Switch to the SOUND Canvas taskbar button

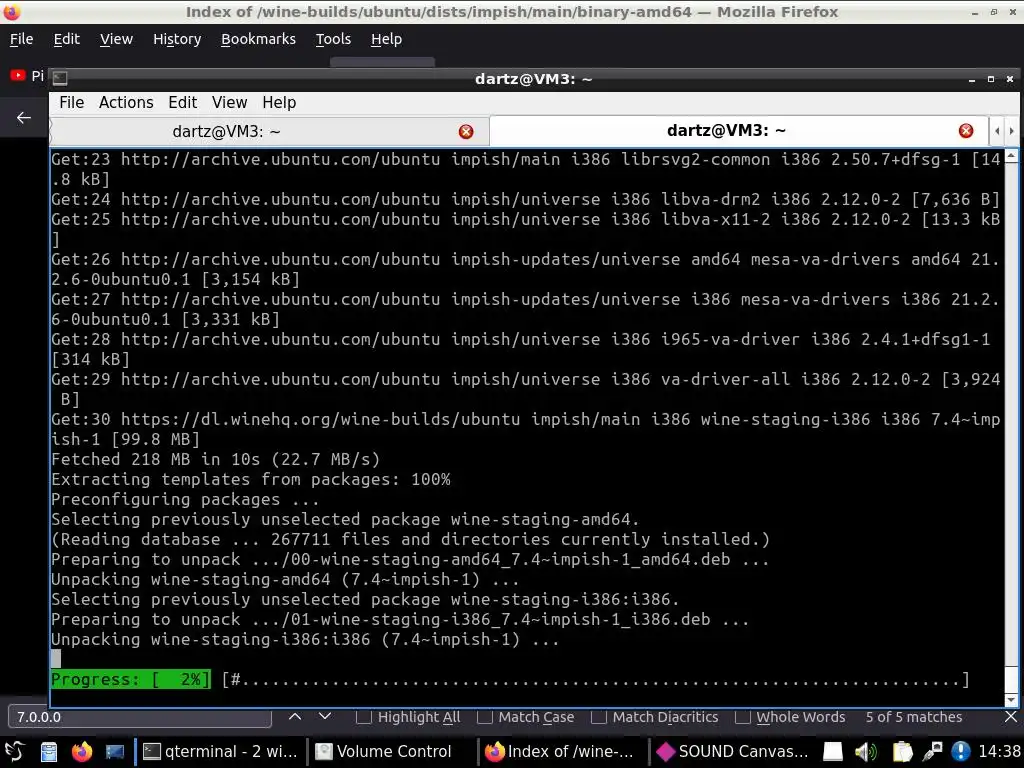(734, 752)
